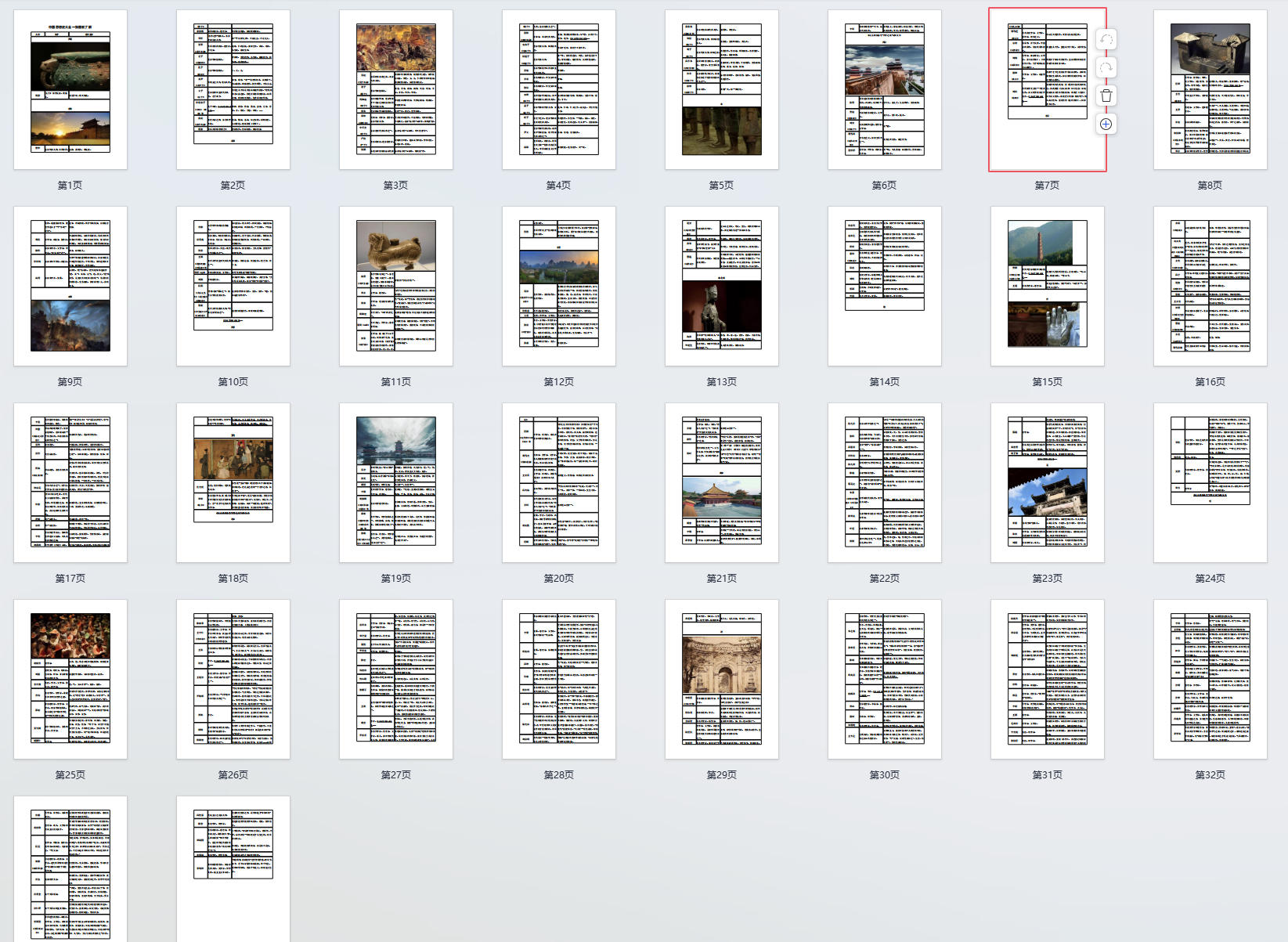Open the 第8页 thumbnail
The width and height of the screenshot is (1288, 942).
point(1210,89)
